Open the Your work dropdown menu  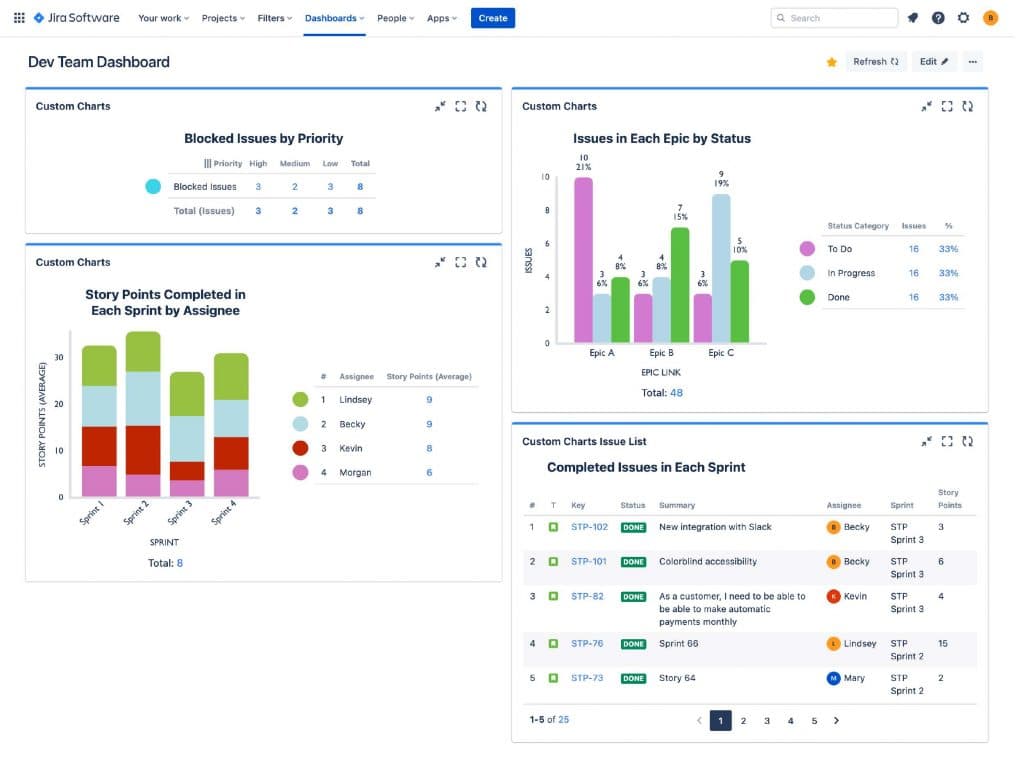(x=163, y=18)
